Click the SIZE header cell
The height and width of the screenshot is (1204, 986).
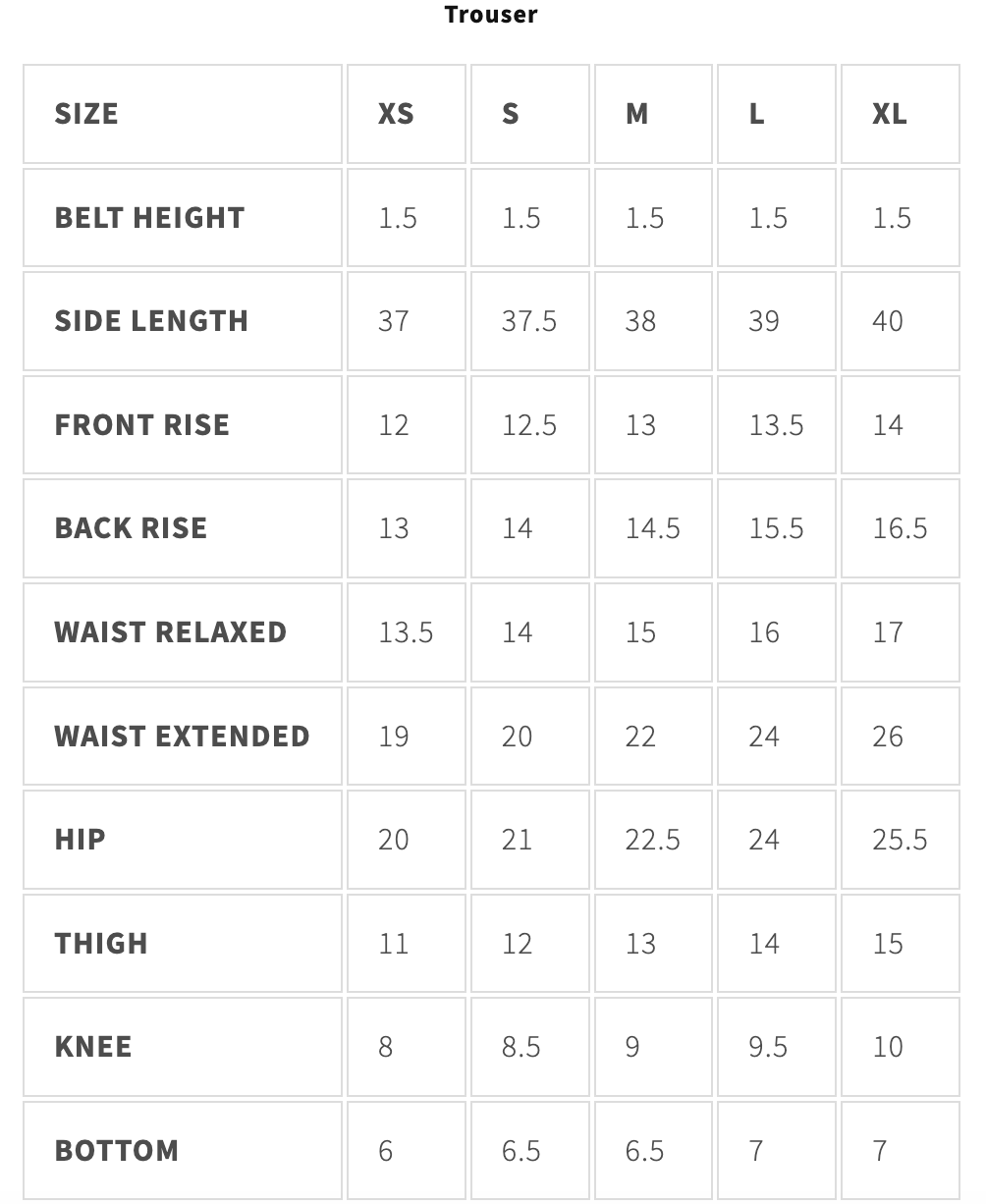(x=86, y=114)
